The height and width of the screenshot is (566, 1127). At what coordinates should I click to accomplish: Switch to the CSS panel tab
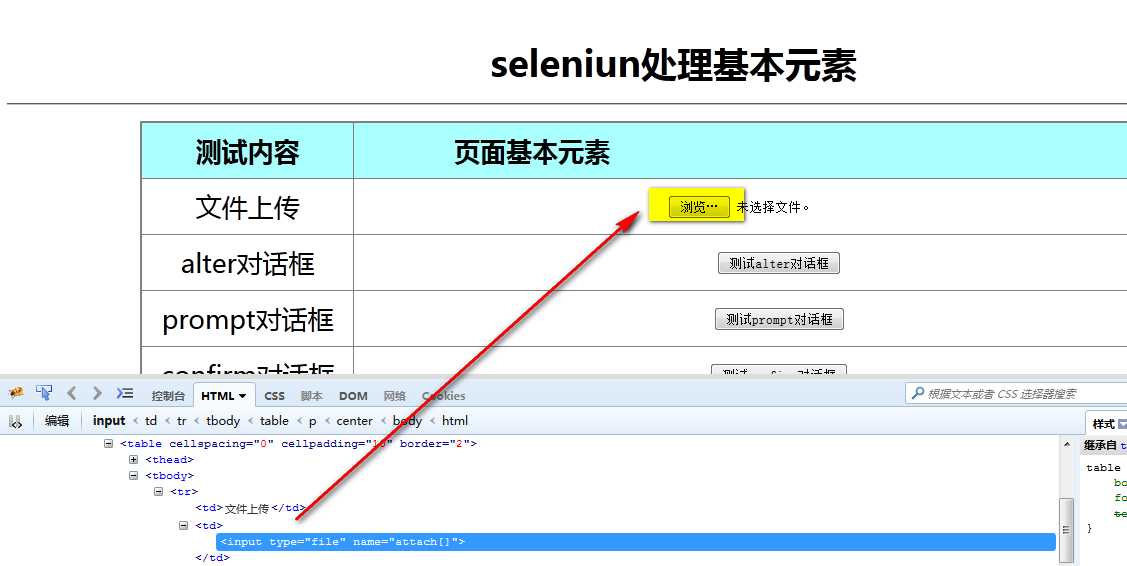tap(275, 396)
